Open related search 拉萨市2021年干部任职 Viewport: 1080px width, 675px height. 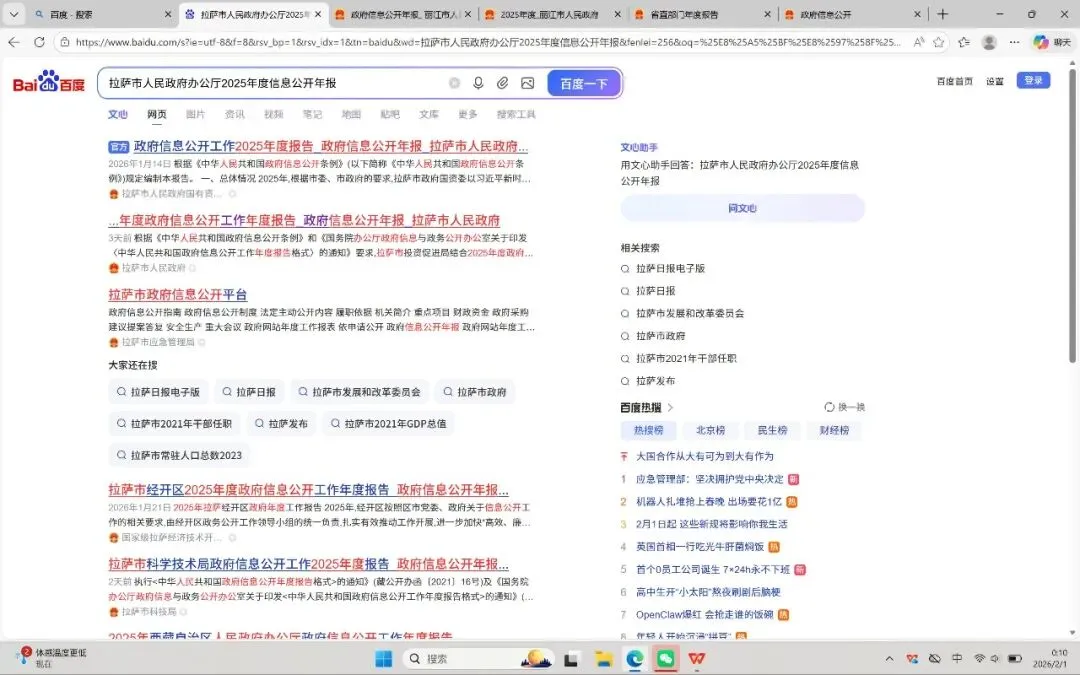click(x=686, y=358)
